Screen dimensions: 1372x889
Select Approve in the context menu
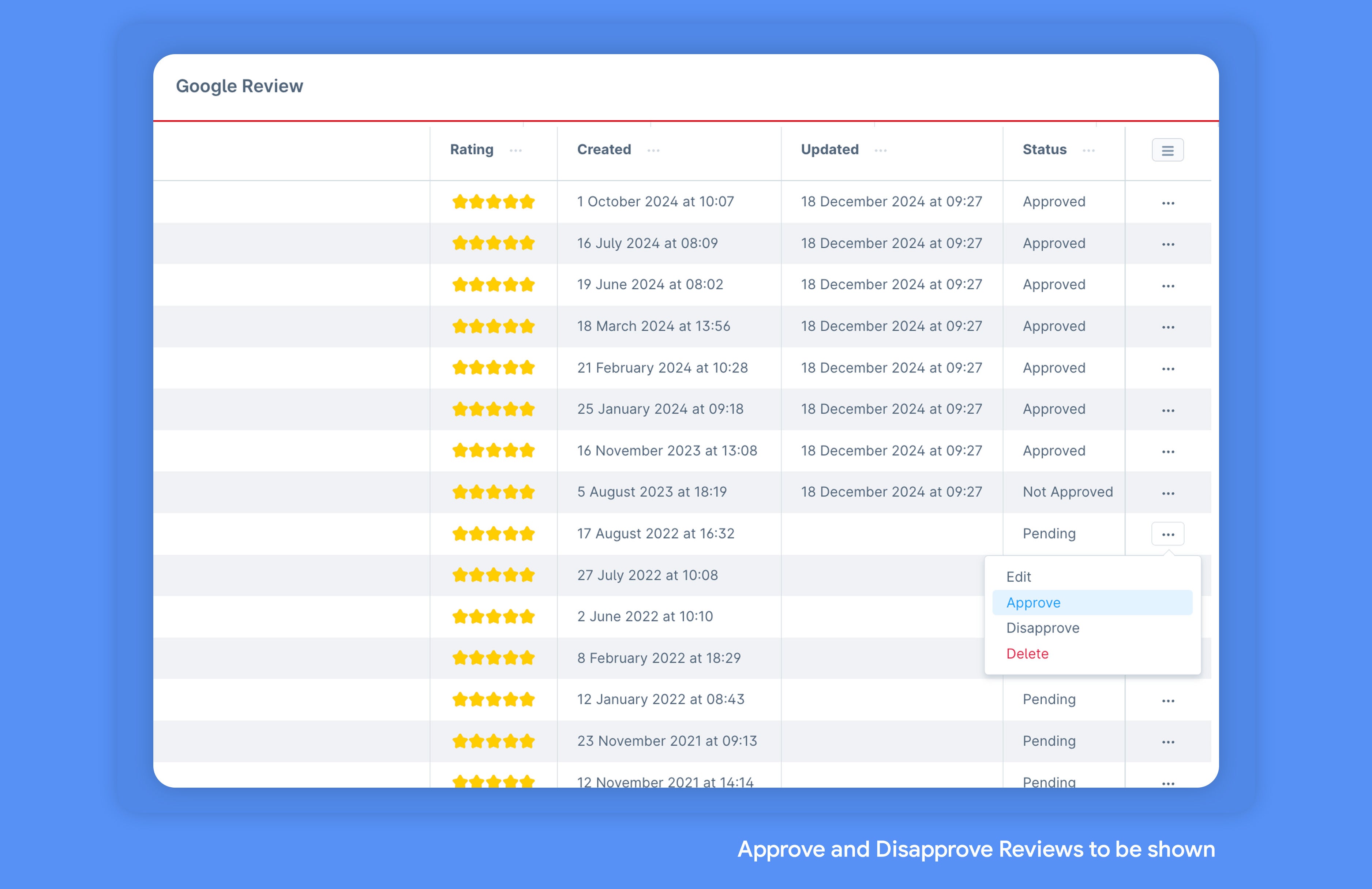point(1092,603)
